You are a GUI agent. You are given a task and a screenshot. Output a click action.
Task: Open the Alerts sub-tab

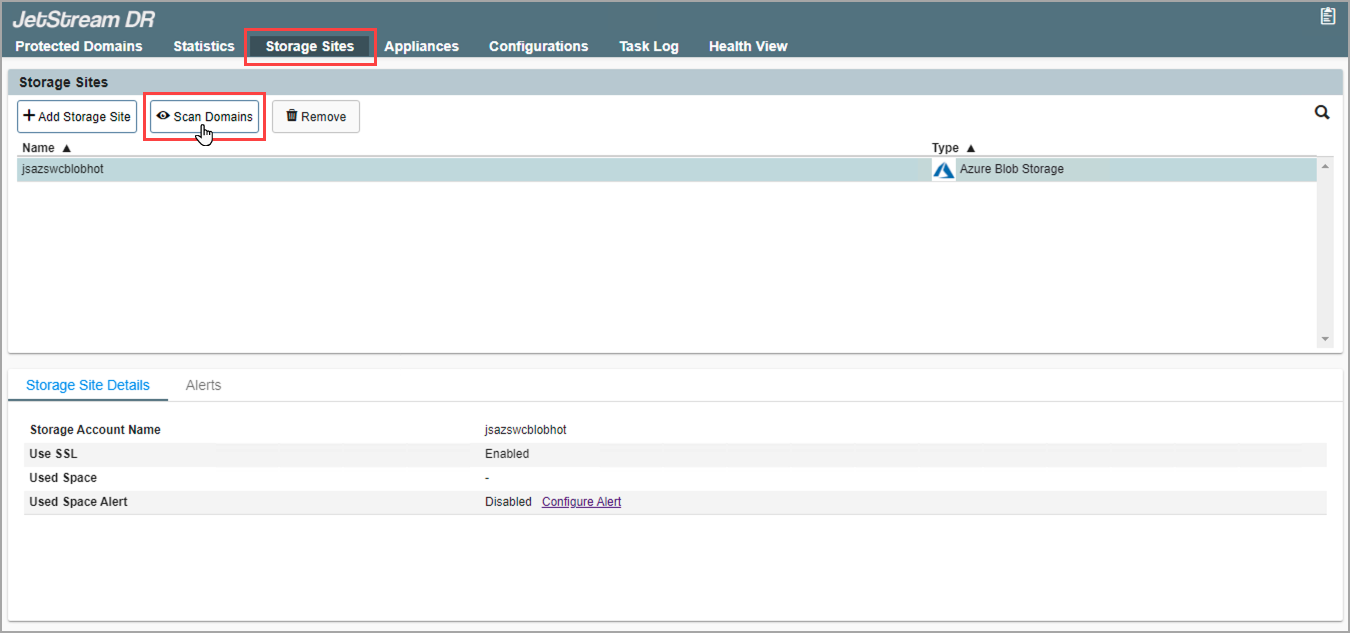[x=203, y=385]
